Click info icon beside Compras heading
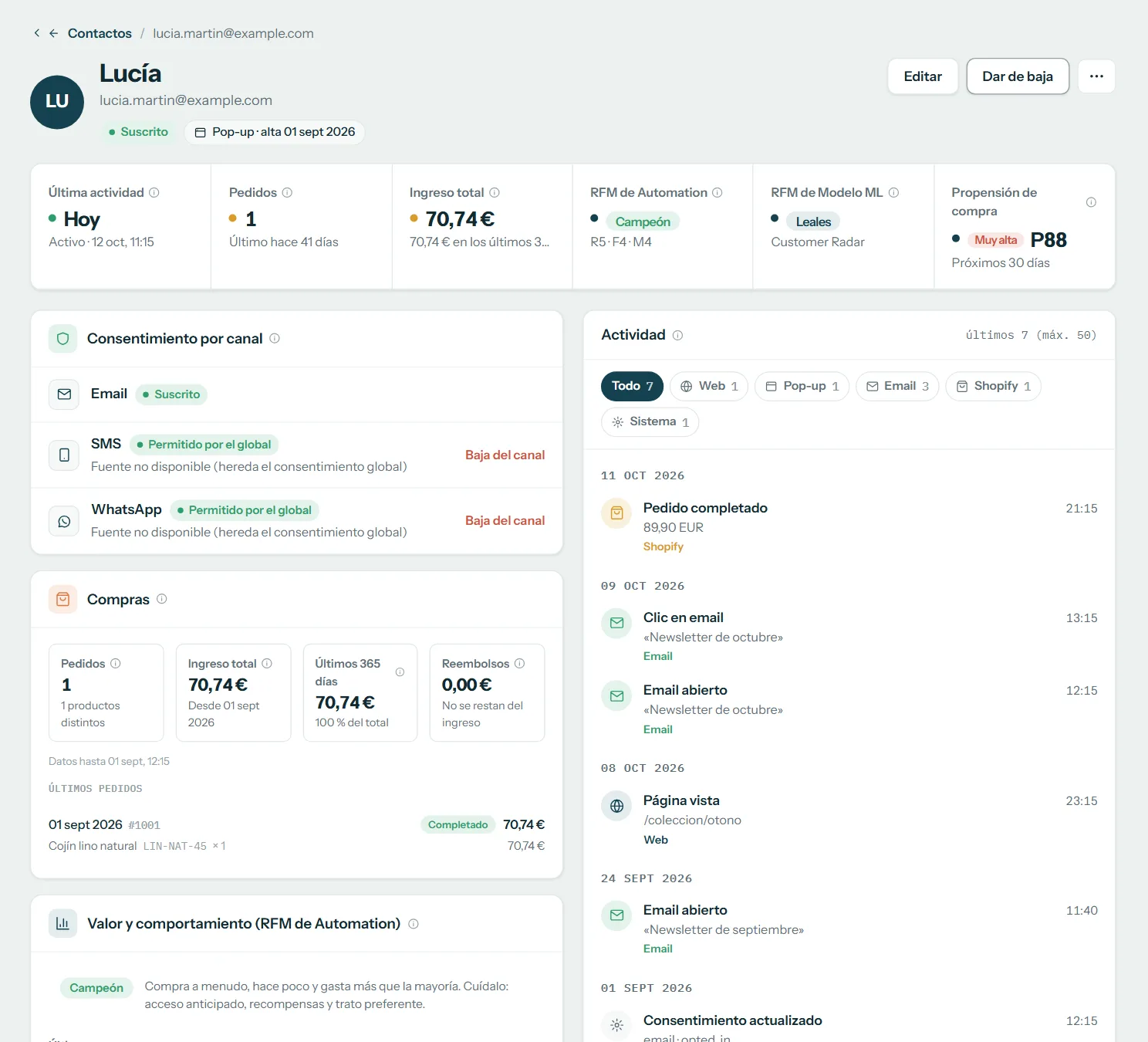The width and height of the screenshot is (1148, 1042). 162,599
